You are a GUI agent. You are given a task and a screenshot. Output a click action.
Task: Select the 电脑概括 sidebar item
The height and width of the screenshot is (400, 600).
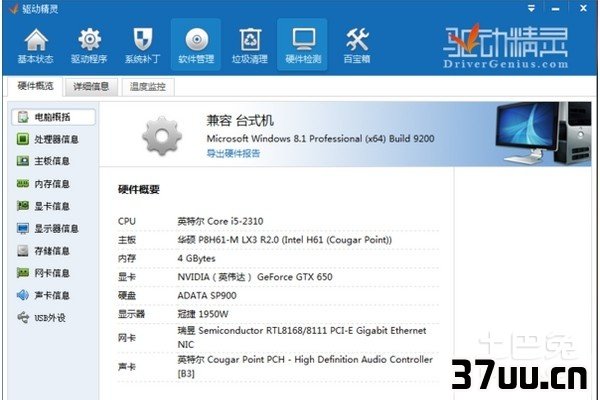(x=53, y=117)
